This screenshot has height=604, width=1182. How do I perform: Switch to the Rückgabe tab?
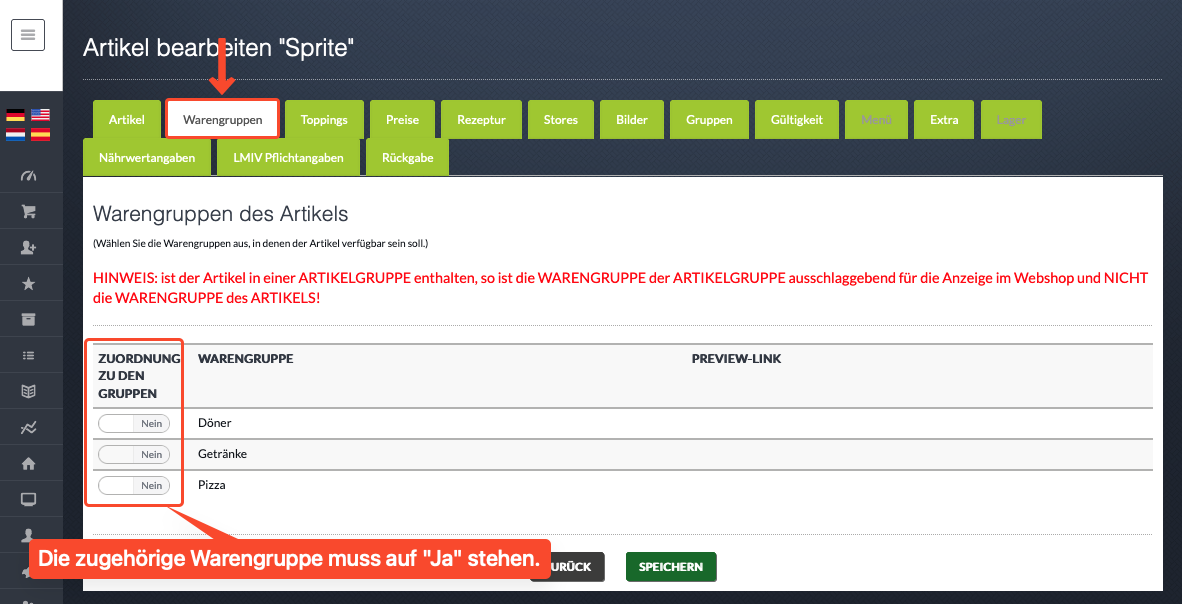coord(407,158)
